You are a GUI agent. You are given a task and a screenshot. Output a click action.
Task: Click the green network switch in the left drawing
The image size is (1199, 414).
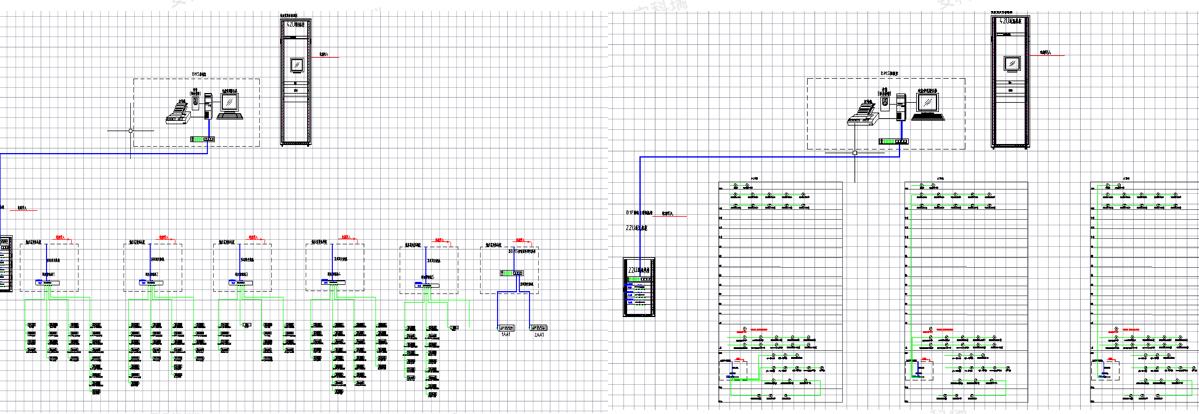[201, 139]
